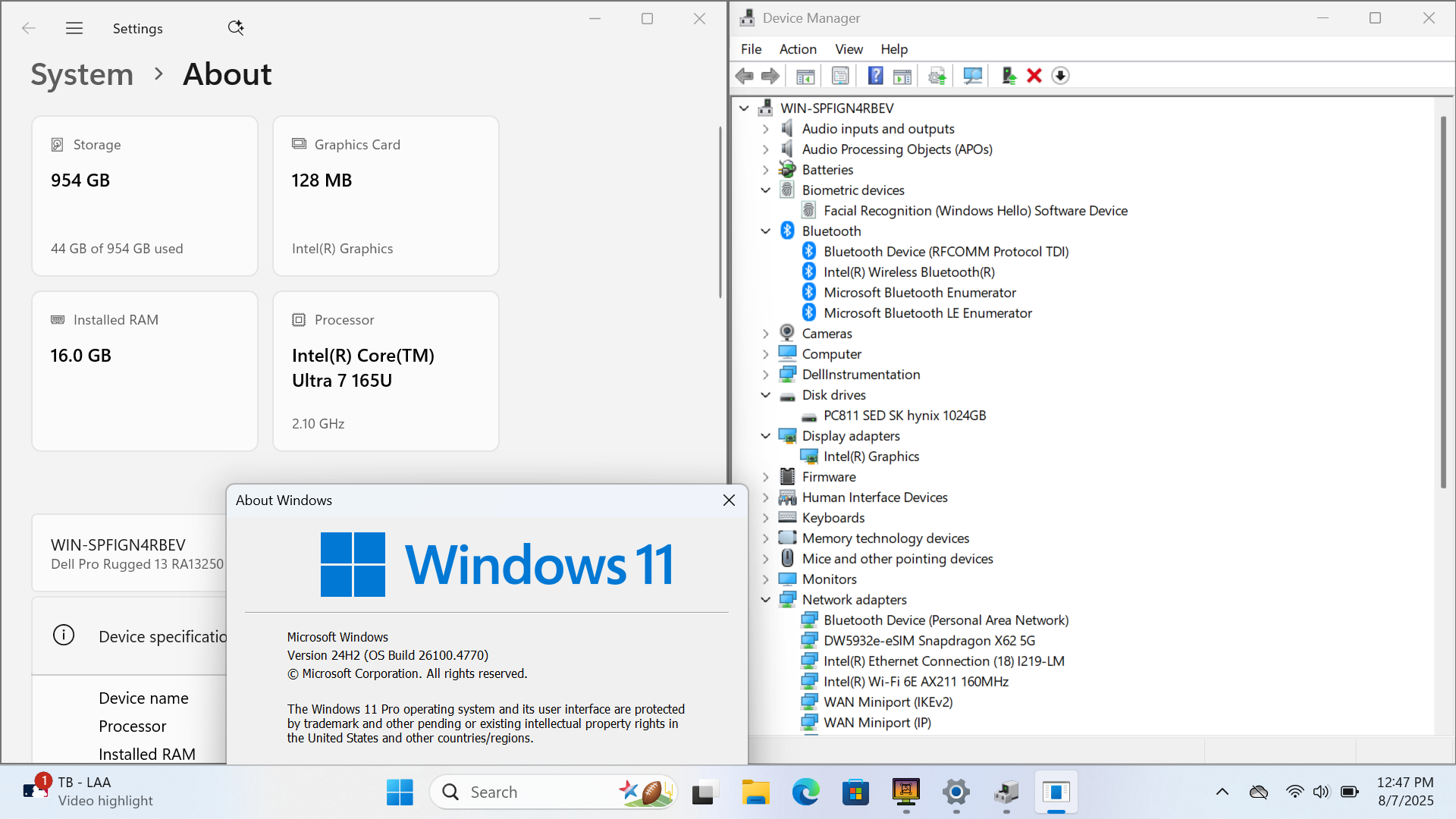Select Intel(R) Ethernet Connection (18) I219-LM
Screen dimensions: 1456x819
(x=944, y=661)
